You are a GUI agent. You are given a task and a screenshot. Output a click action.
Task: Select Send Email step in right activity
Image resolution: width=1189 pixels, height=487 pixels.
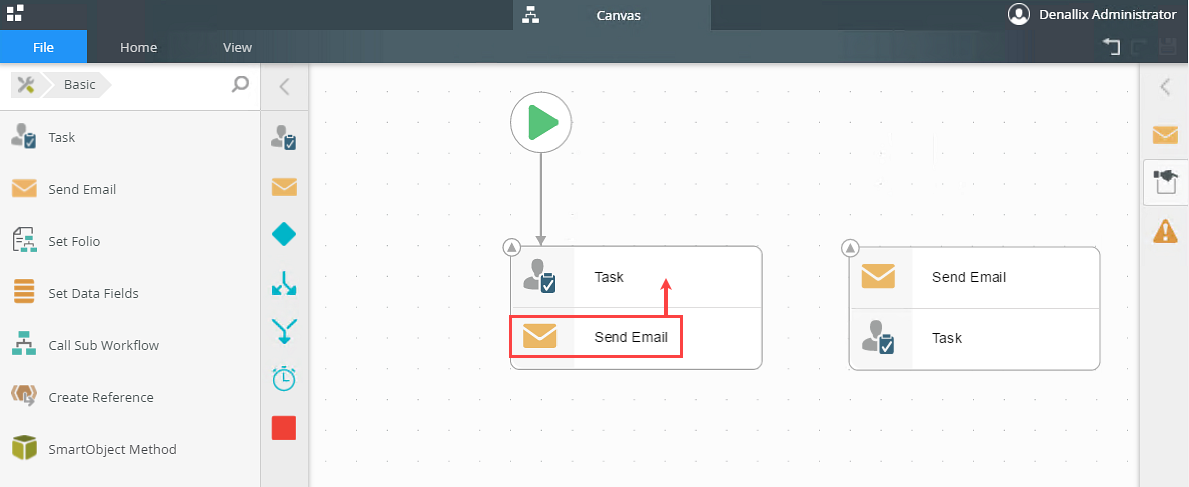(x=974, y=277)
